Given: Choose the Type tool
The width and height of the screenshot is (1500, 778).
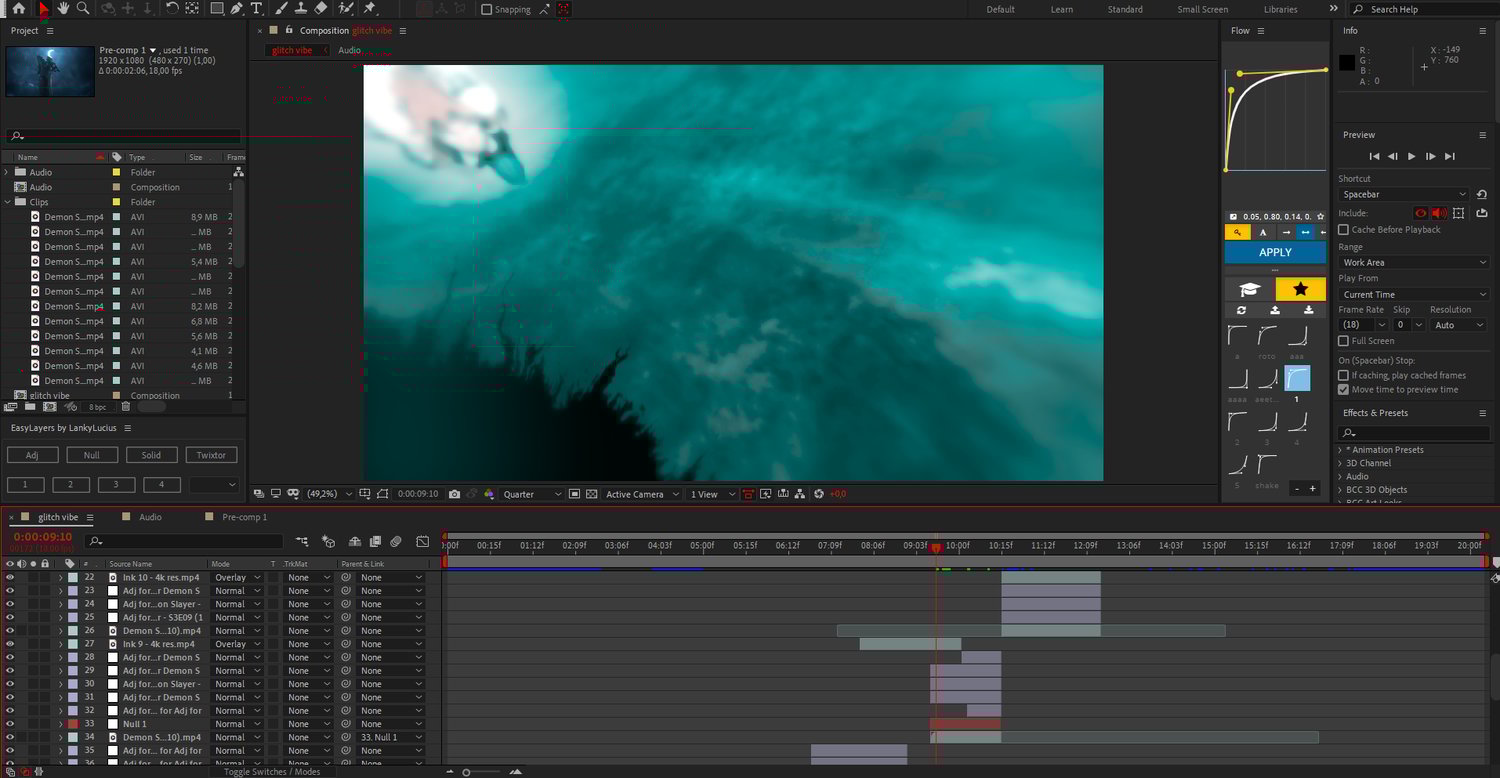Looking at the screenshot, I should pyautogui.click(x=257, y=9).
